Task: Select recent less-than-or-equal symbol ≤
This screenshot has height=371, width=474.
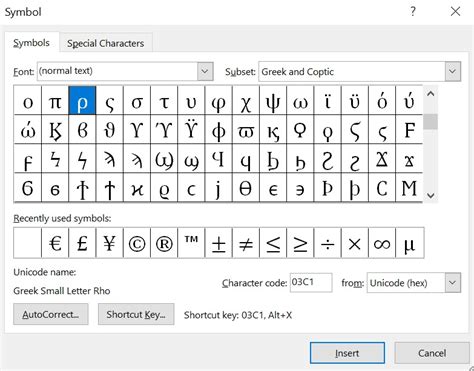Action: pos(273,243)
